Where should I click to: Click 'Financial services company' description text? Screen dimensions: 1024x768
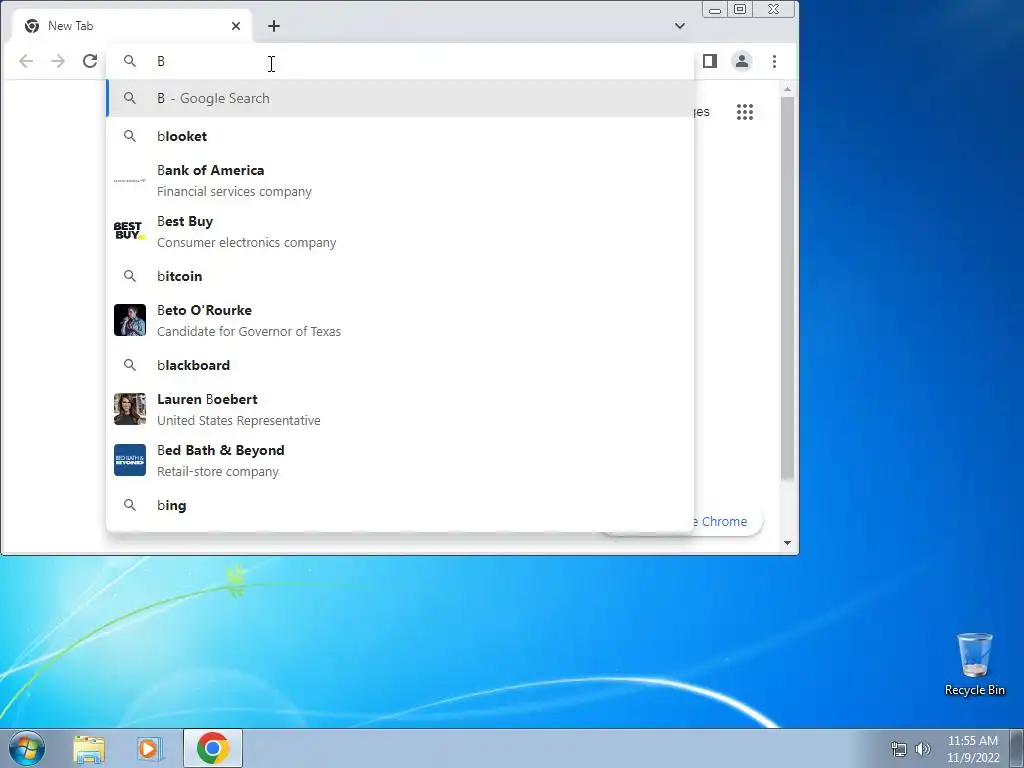[234, 191]
